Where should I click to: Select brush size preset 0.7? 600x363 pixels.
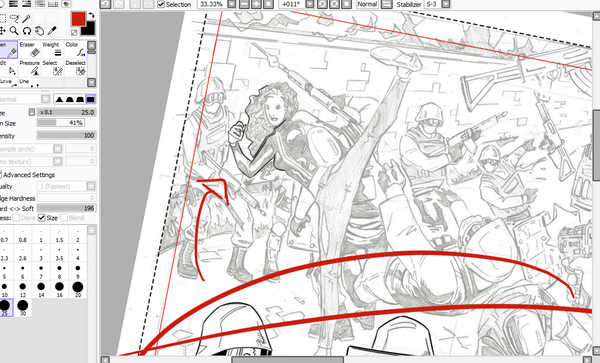coord(4,235)
